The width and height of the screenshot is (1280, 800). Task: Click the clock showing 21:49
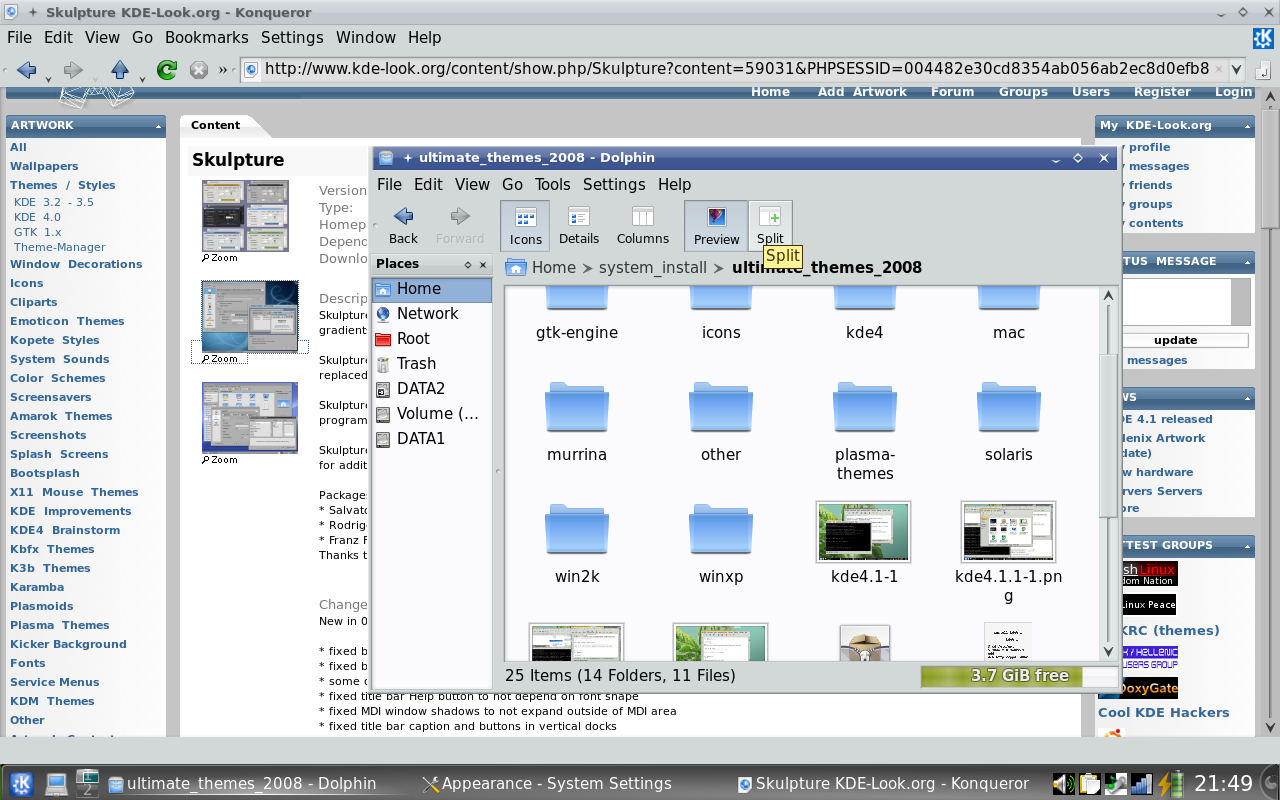pos(1224,783)
